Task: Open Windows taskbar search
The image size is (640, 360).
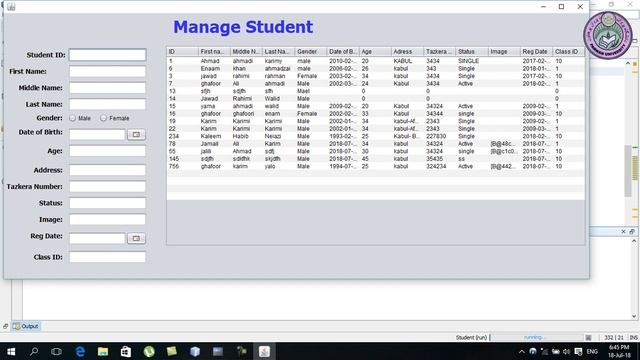Action: click(x=34, y=351)
